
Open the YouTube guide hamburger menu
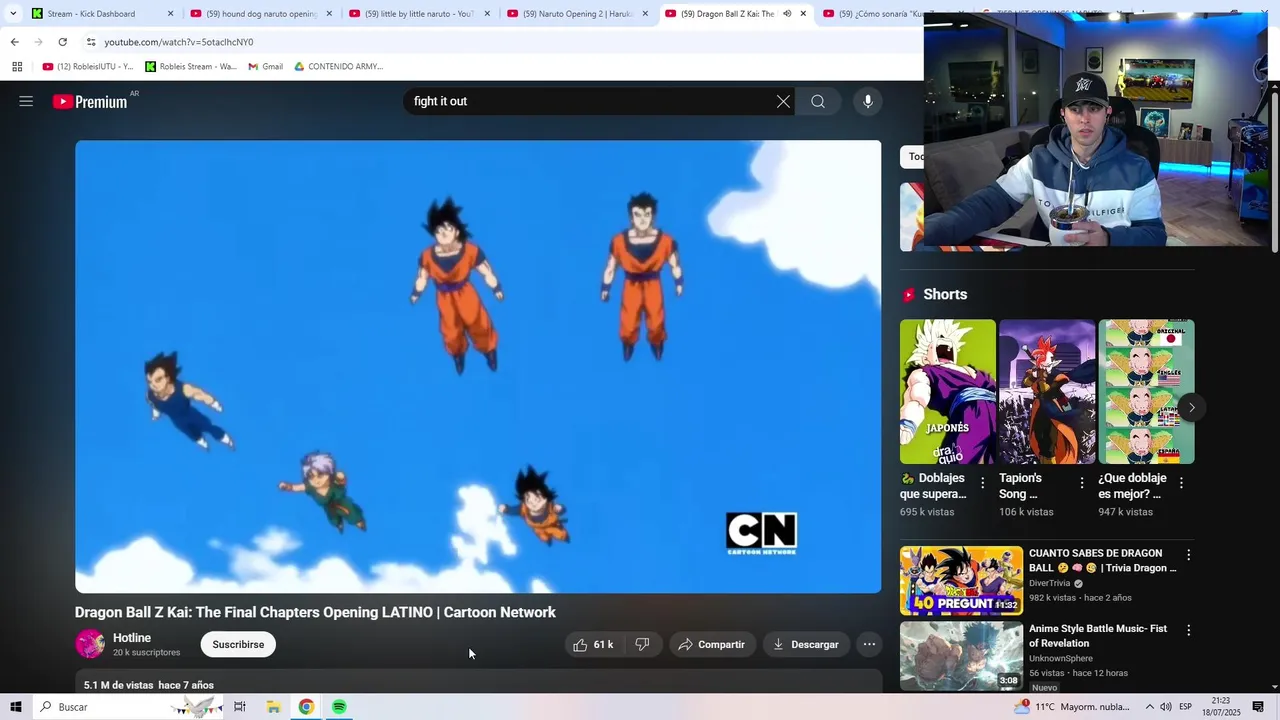point(26,101)
